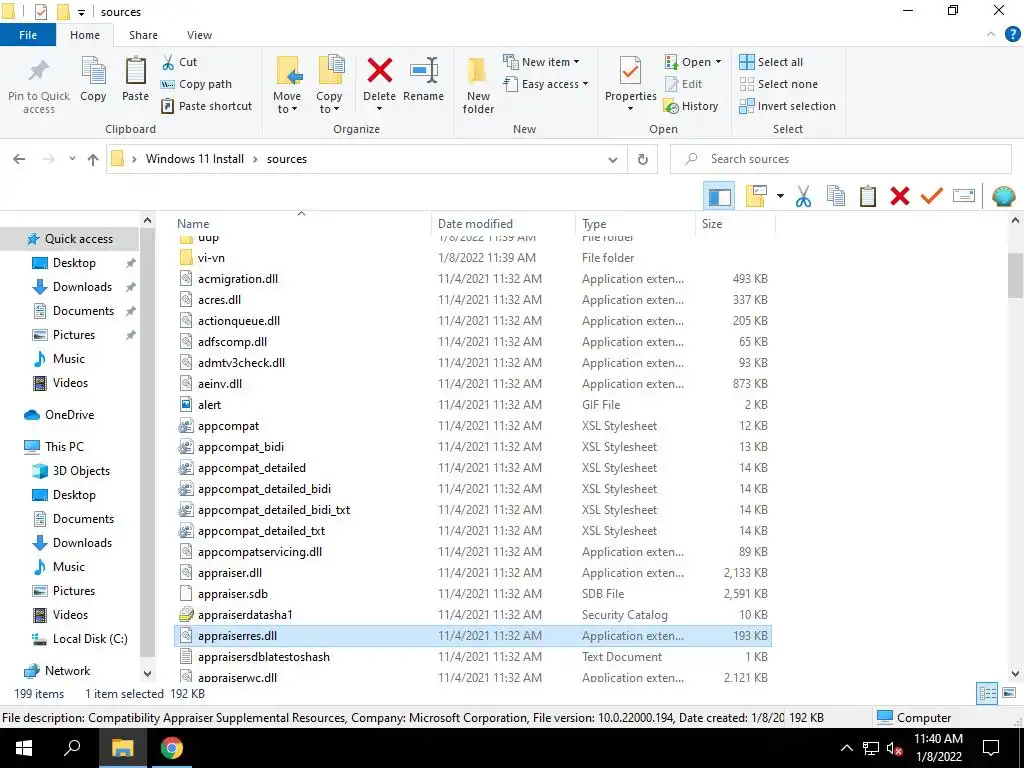Refresh the sources folder view
Image resolution: width=1024 pixels, height=768 pixels.
643,159
